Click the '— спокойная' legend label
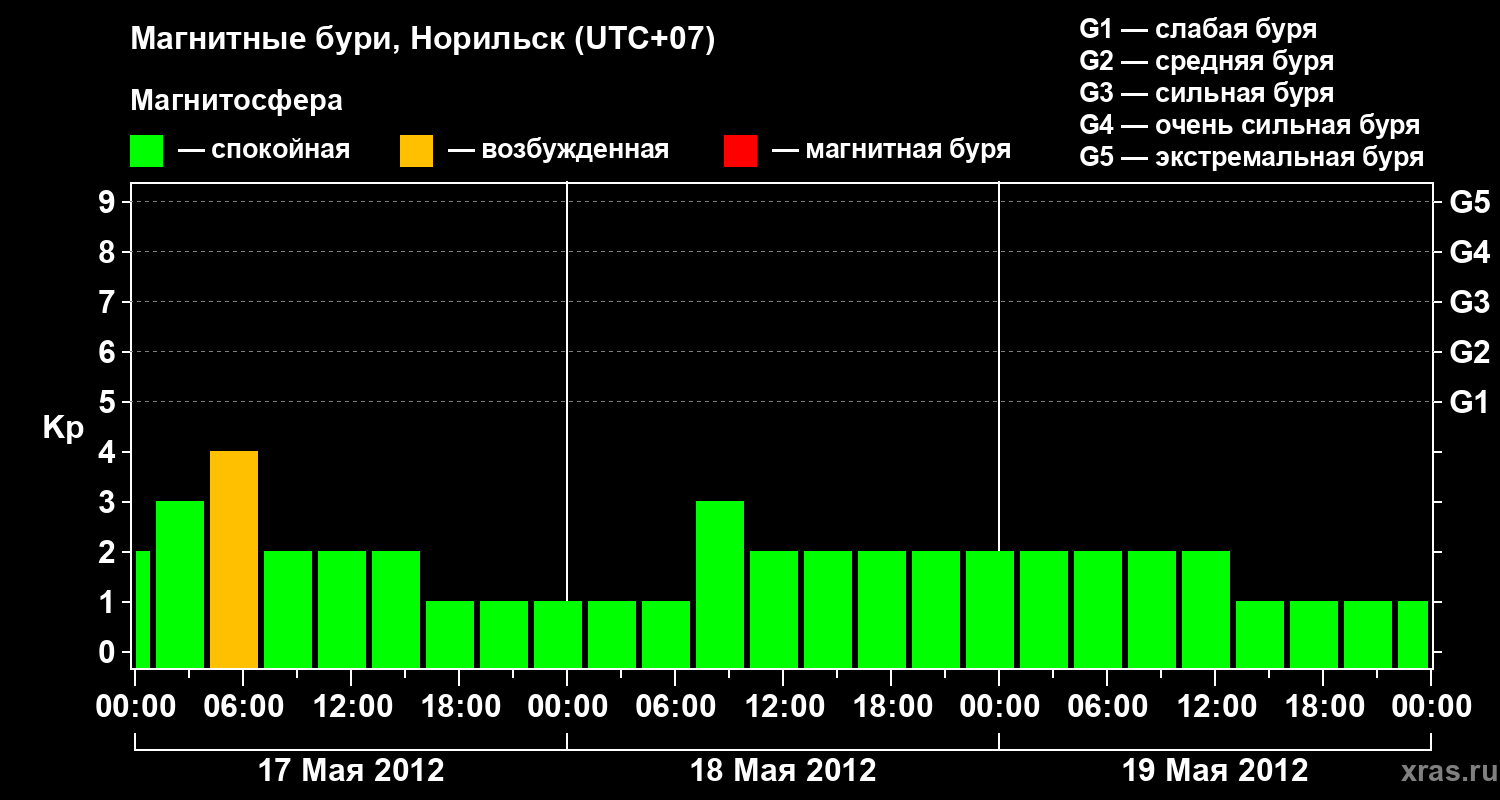Screen dimensions: 1500x800 click(x=263, y=150)
